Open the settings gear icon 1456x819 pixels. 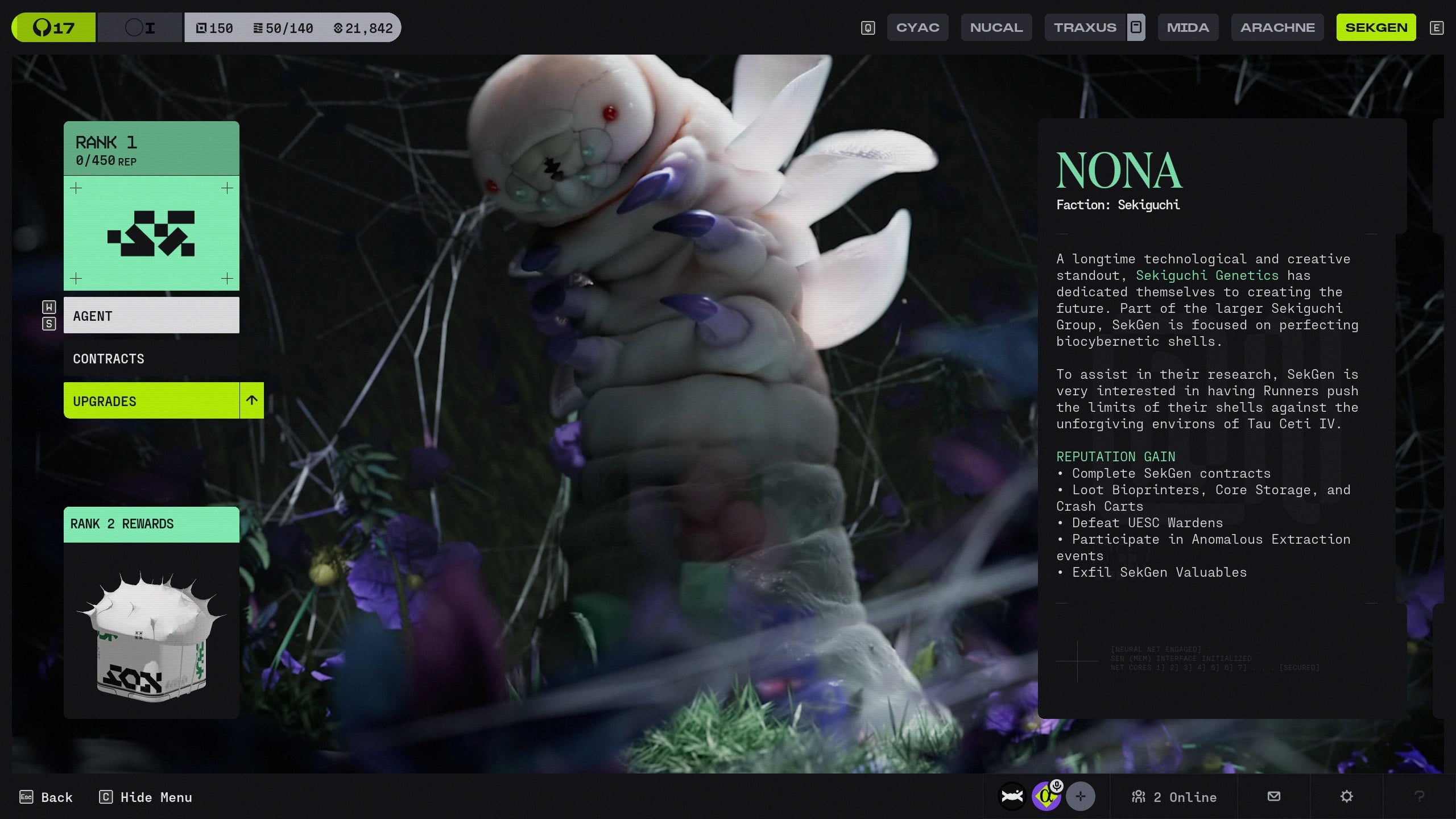(x=1346, y=796)
